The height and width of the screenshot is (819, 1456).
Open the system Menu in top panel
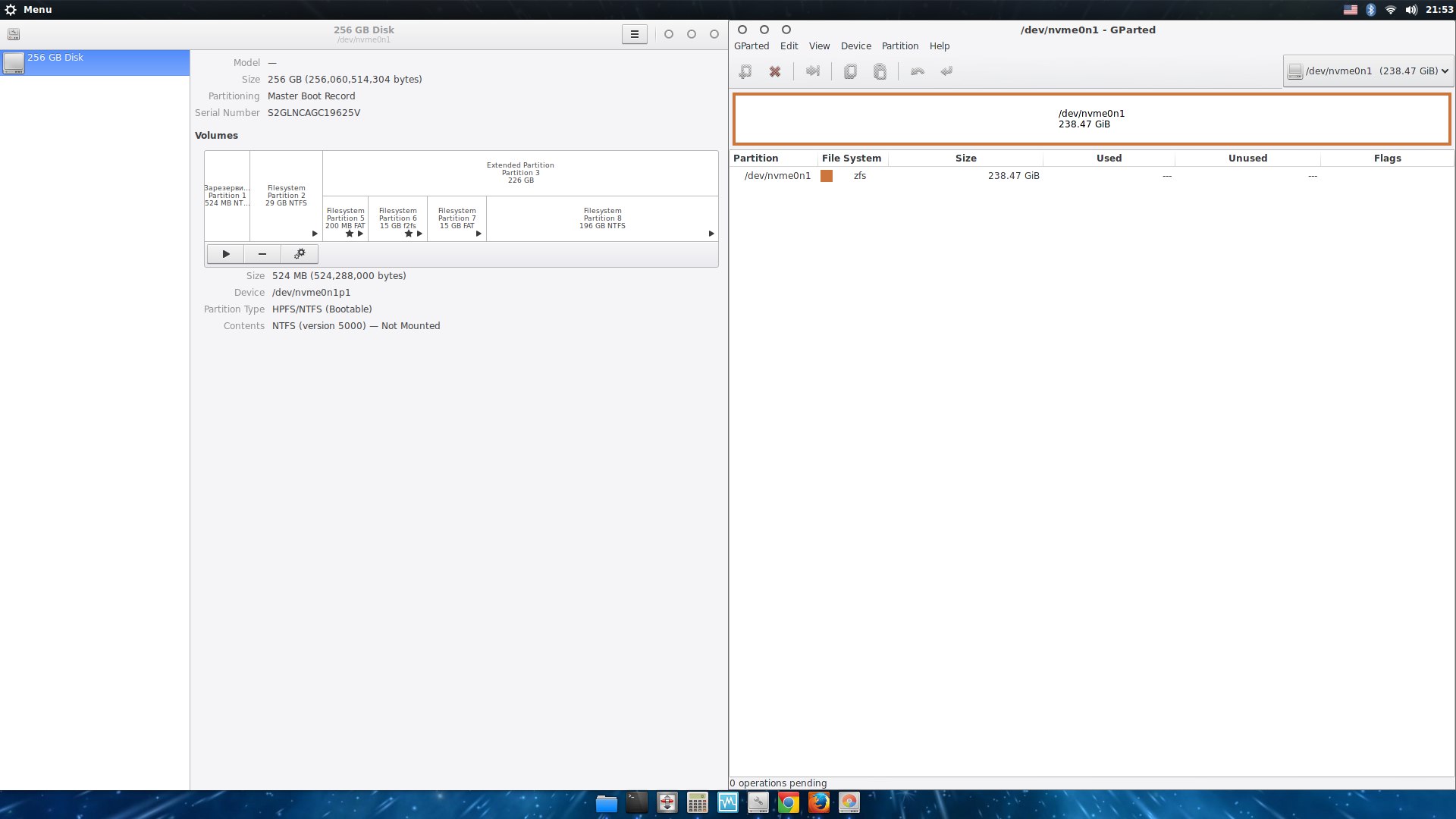pos(29,9)
